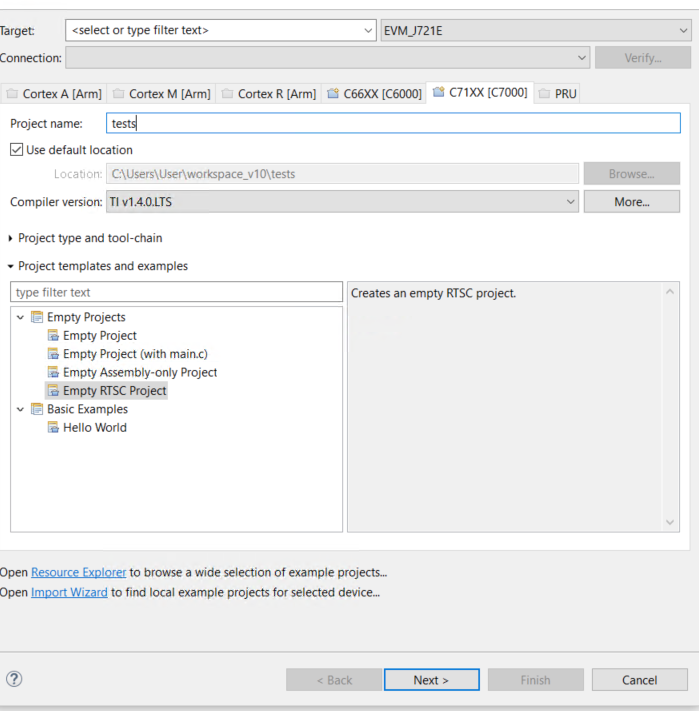Screen dimensions: 699x711
Task: Click the Hello World project icon
Action: click(53, 428)
